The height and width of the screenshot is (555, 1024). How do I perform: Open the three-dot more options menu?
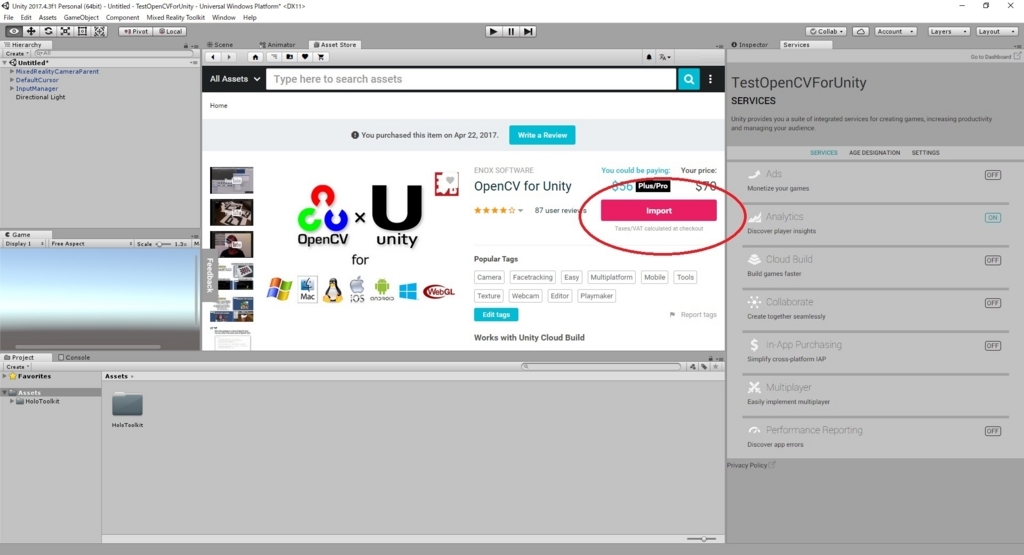(x=711, y=79)
